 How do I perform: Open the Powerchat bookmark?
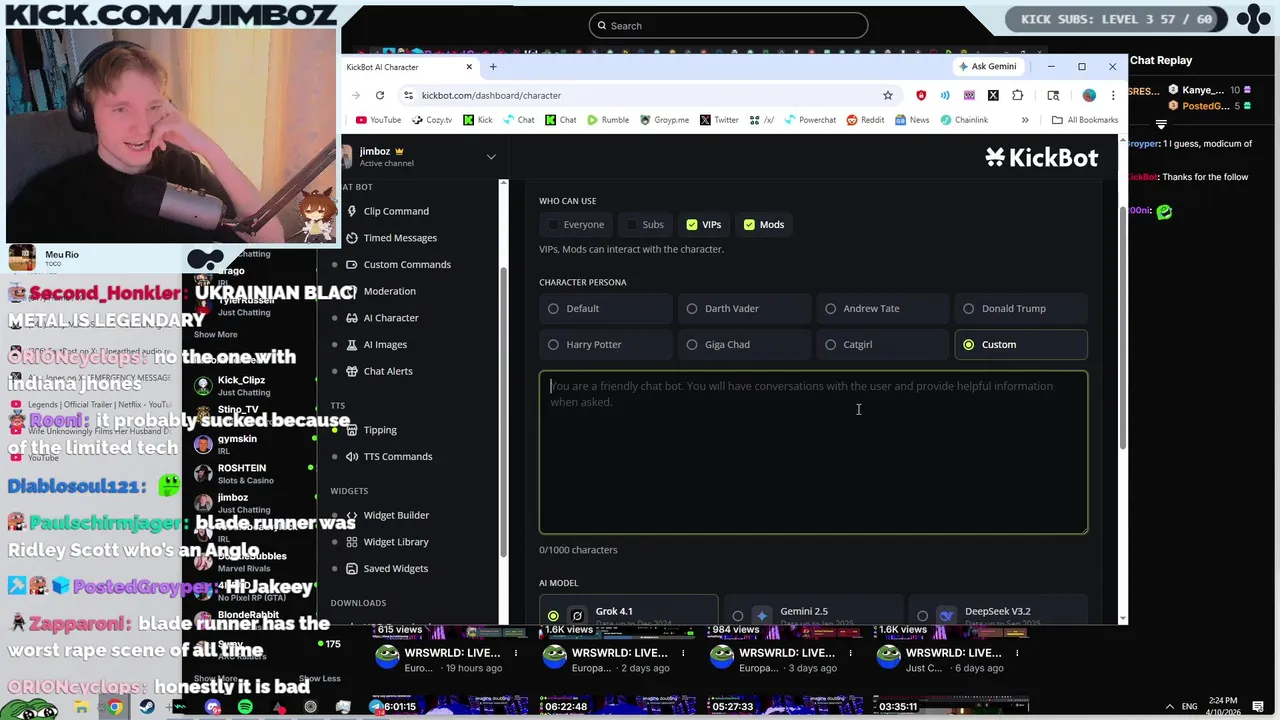810,120
